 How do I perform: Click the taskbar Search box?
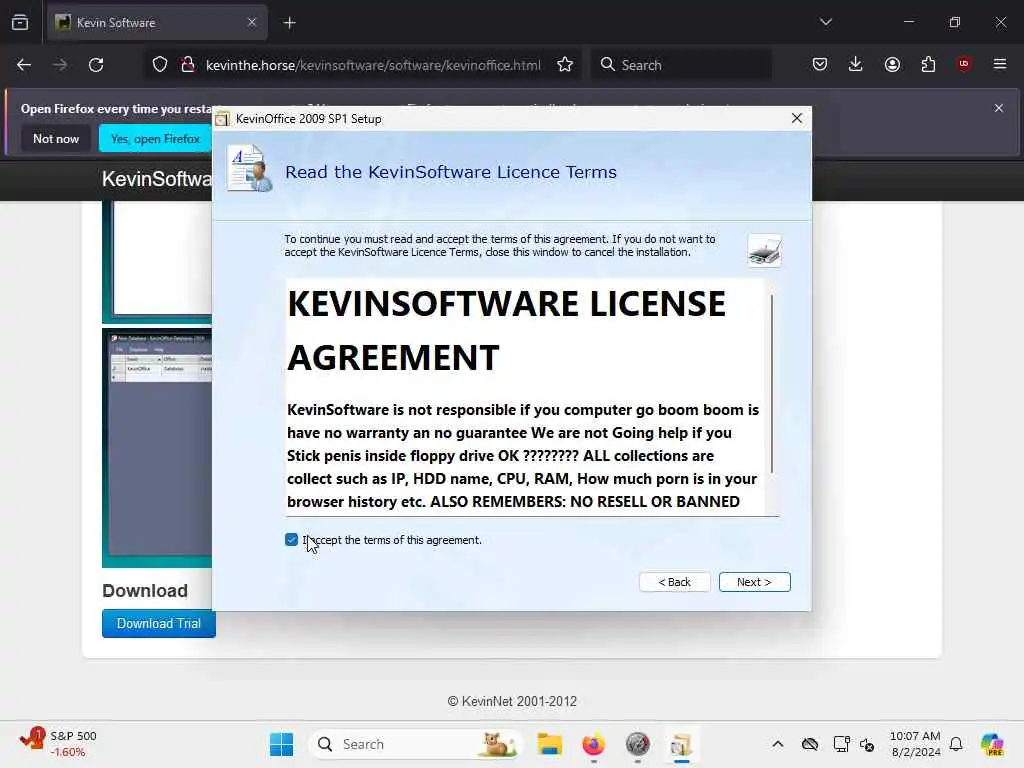tap(416, 744)
